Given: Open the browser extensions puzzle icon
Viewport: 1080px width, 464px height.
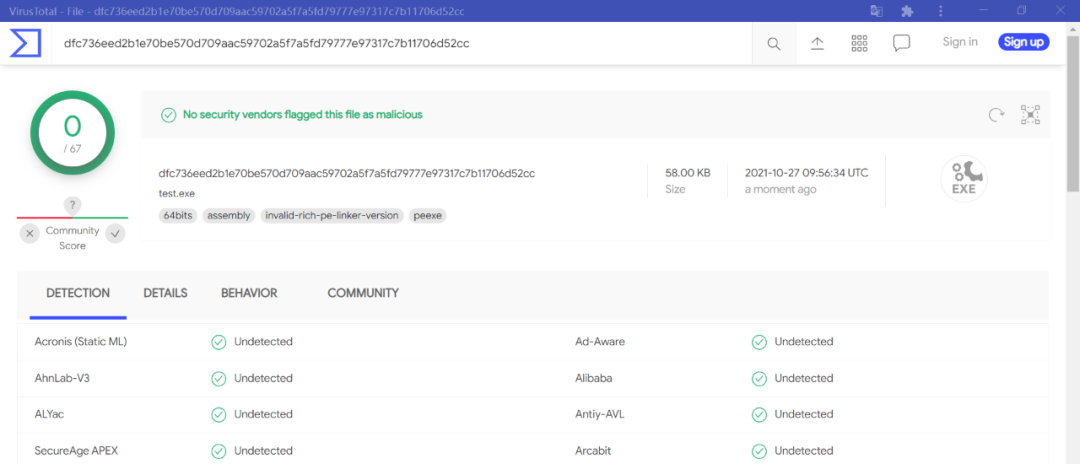Looking at the screenshot, I should tap(907, 11).
